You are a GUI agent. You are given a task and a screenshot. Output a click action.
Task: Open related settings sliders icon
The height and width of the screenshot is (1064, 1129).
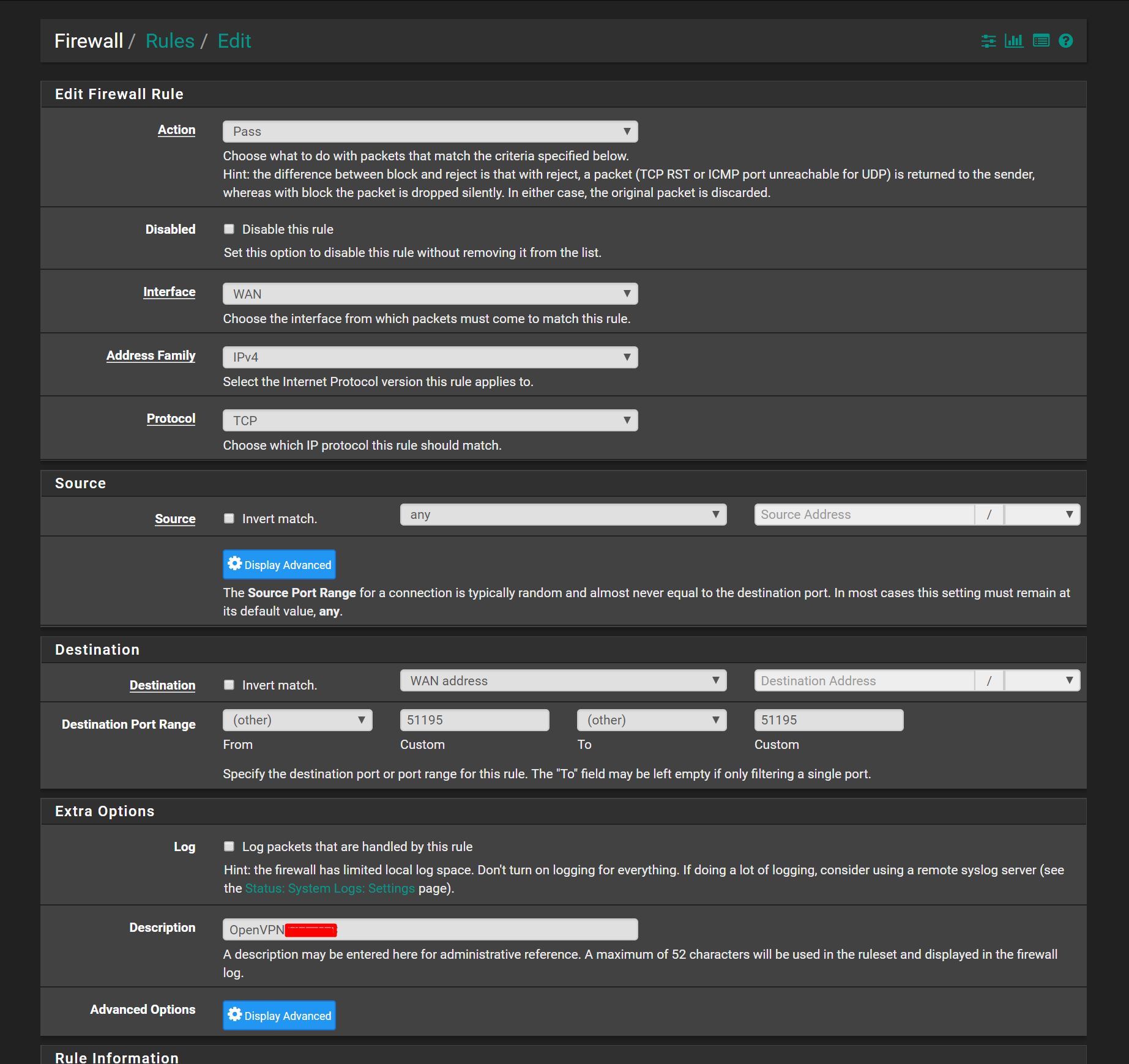click(x=988, y=41)
